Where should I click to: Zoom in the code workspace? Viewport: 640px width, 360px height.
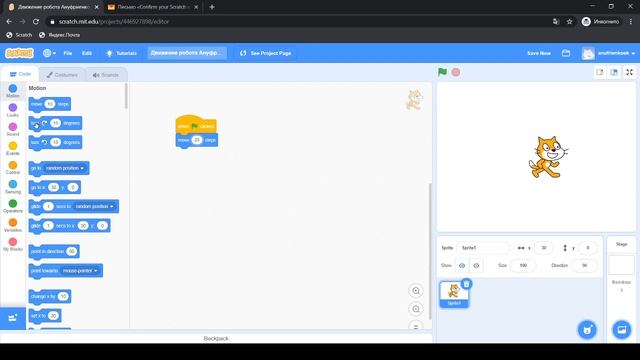[x=416, y=291]
